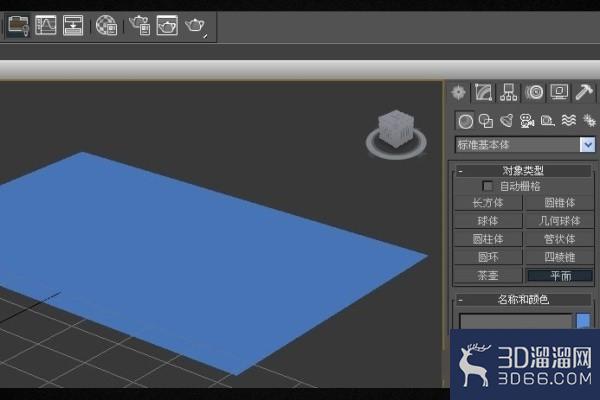
Task: Open the Curve Editor
Action: (46, 25)
